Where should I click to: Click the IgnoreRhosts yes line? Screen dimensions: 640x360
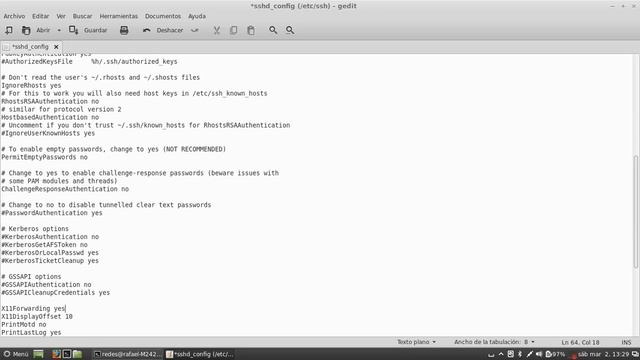[31, 85]
